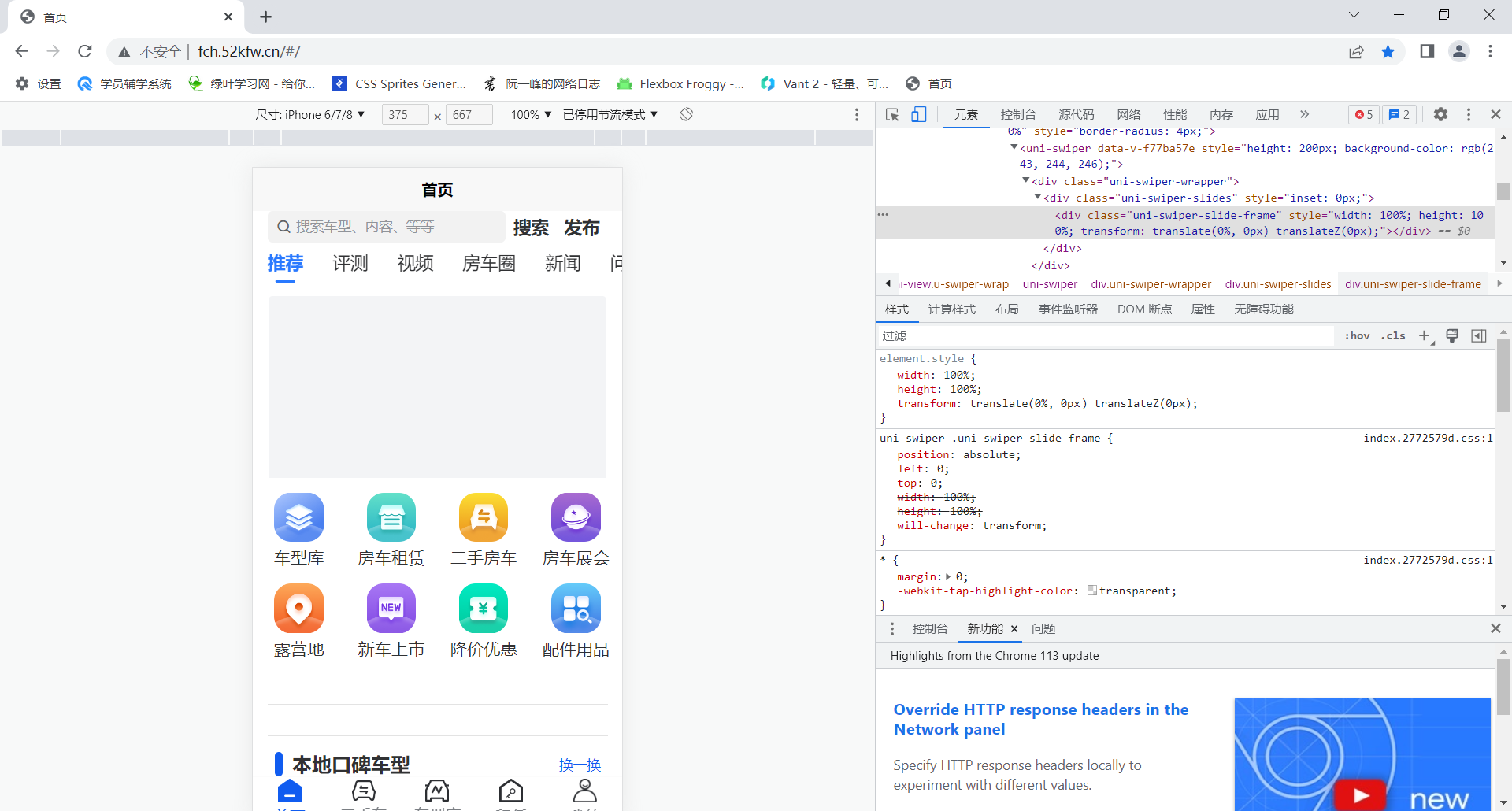Toggle the device toolbar in DevTools
The image size is (1512, 811).
click(x=919, y=115)
